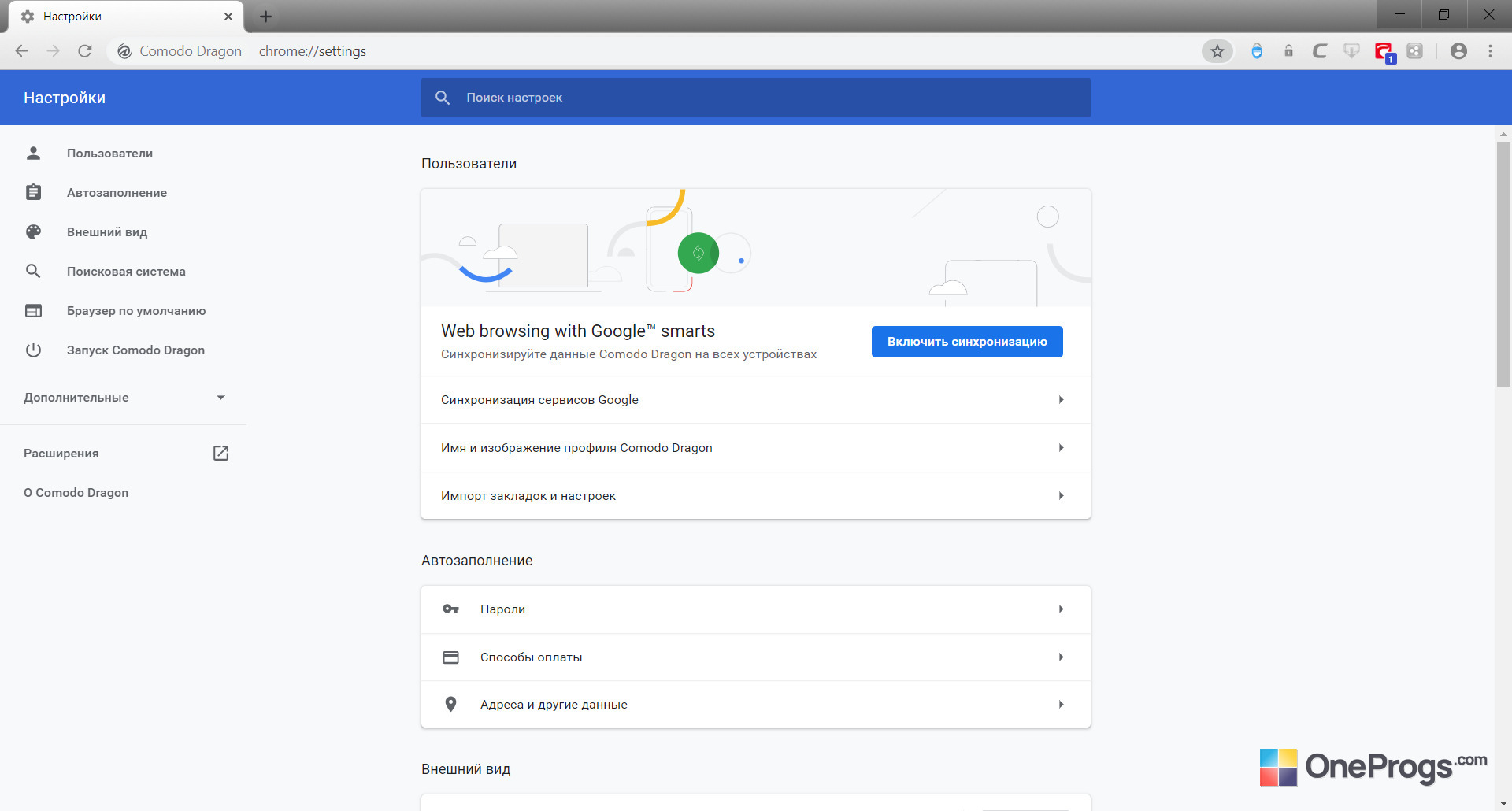Viewport: 1512px width, 811px height.
Task: Minimize the browser window
Action: (x=1399, y=14)
